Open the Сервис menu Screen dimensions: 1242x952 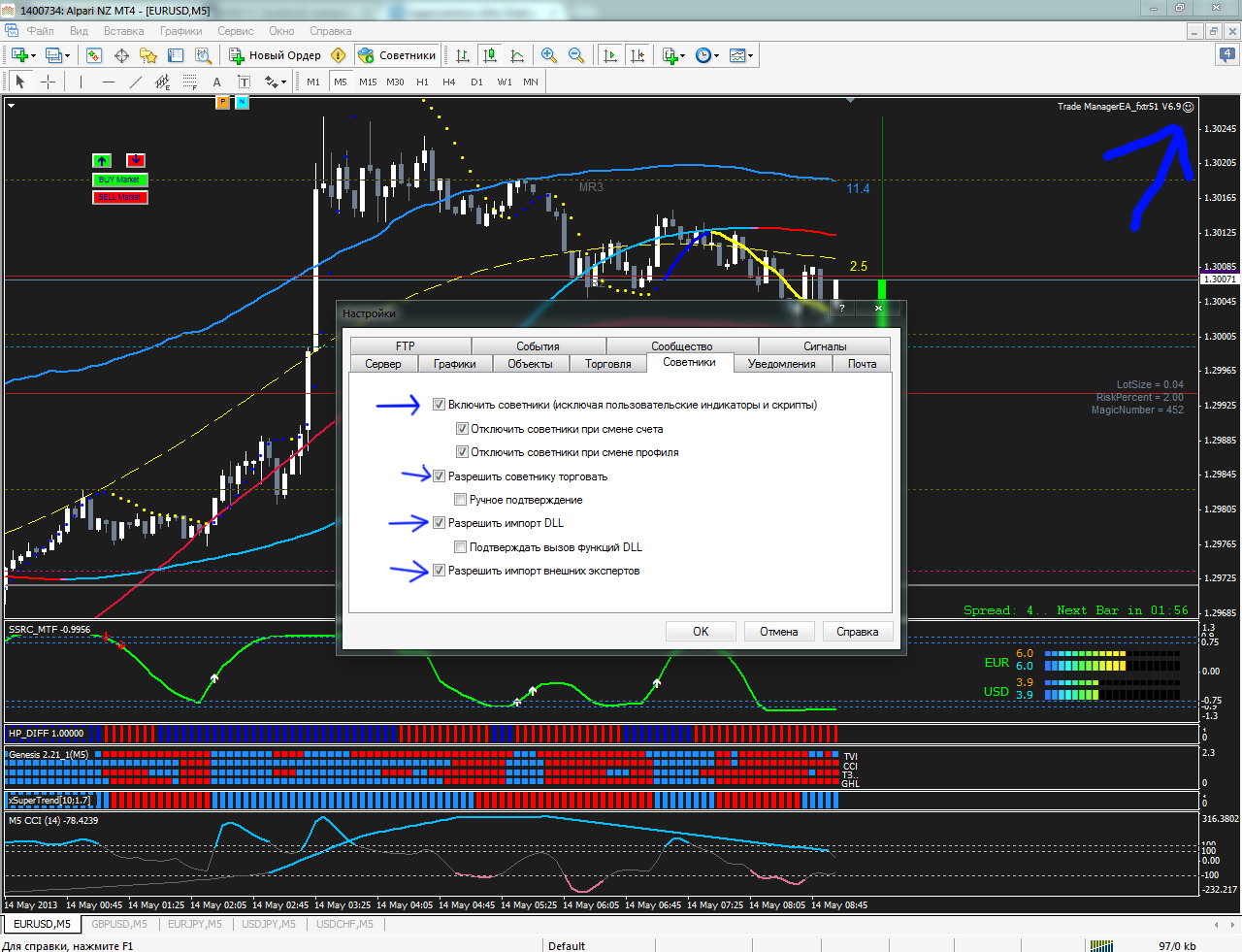pyautogui.click(x=235, y=31)
